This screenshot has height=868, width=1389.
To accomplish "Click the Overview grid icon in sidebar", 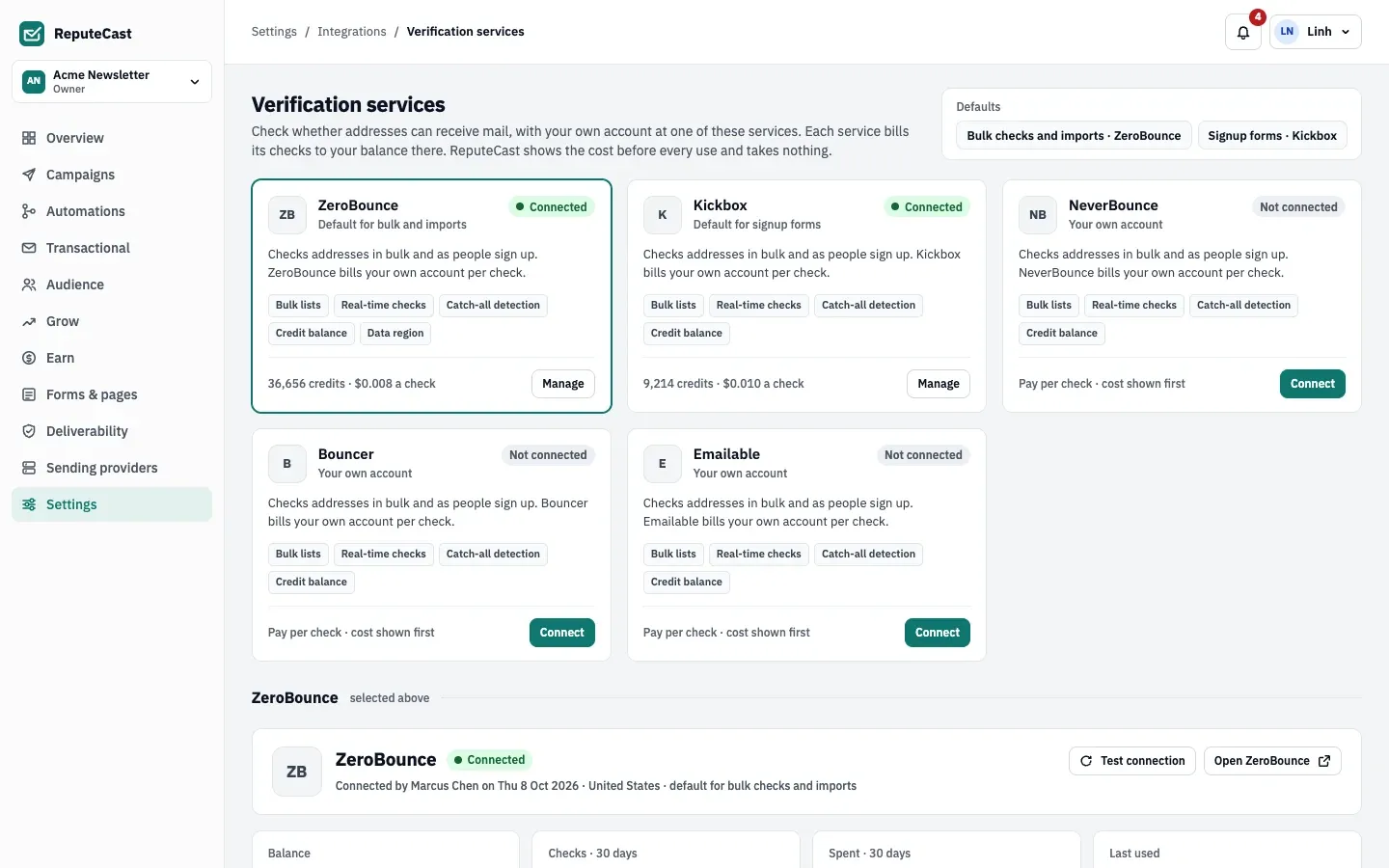I will point(29,138).
